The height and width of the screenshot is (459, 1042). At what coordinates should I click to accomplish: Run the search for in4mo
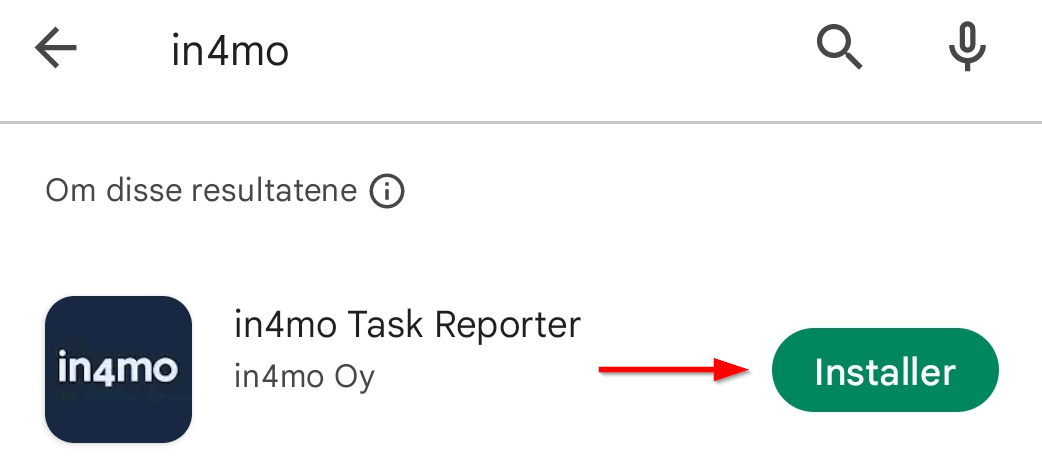tap(839, 47)
